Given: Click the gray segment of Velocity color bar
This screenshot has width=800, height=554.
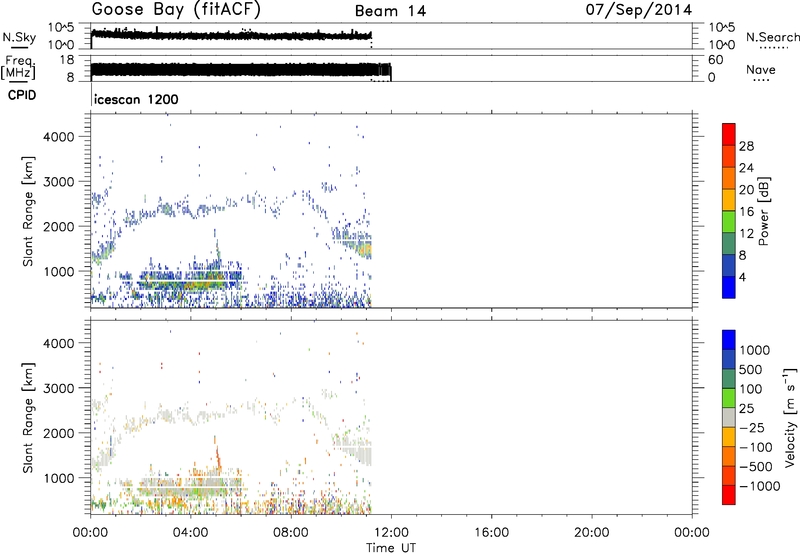Looking at the screenshot, I should (729, 417).
